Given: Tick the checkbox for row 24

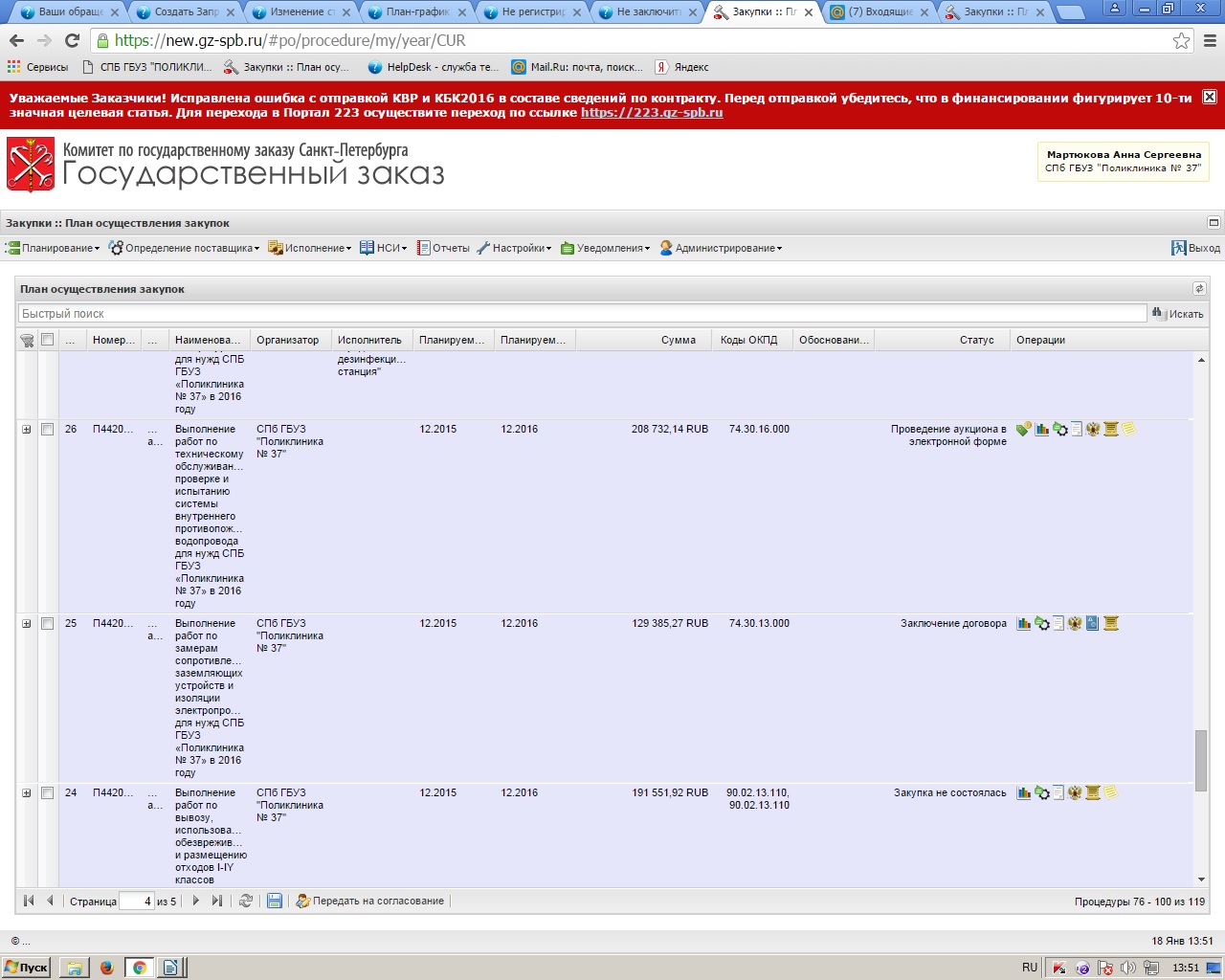Looking at the screenshot, I should tap(47, 793).
